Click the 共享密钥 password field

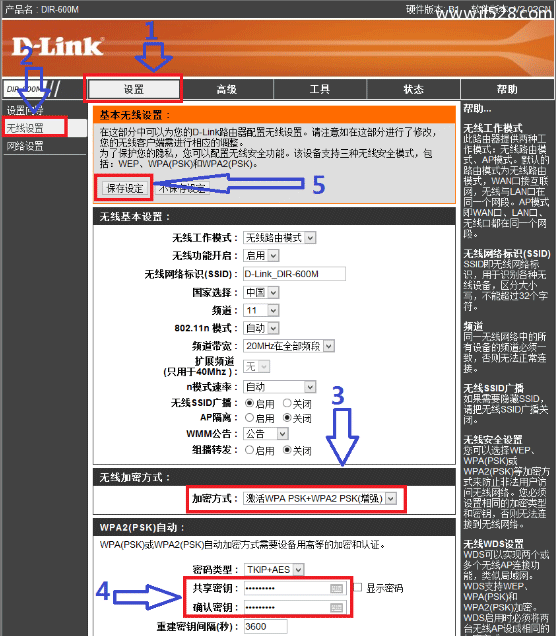(295, 588)
